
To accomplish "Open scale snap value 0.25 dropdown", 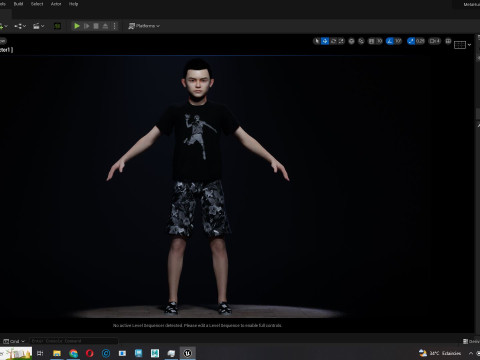I will (x=420, y=41).
